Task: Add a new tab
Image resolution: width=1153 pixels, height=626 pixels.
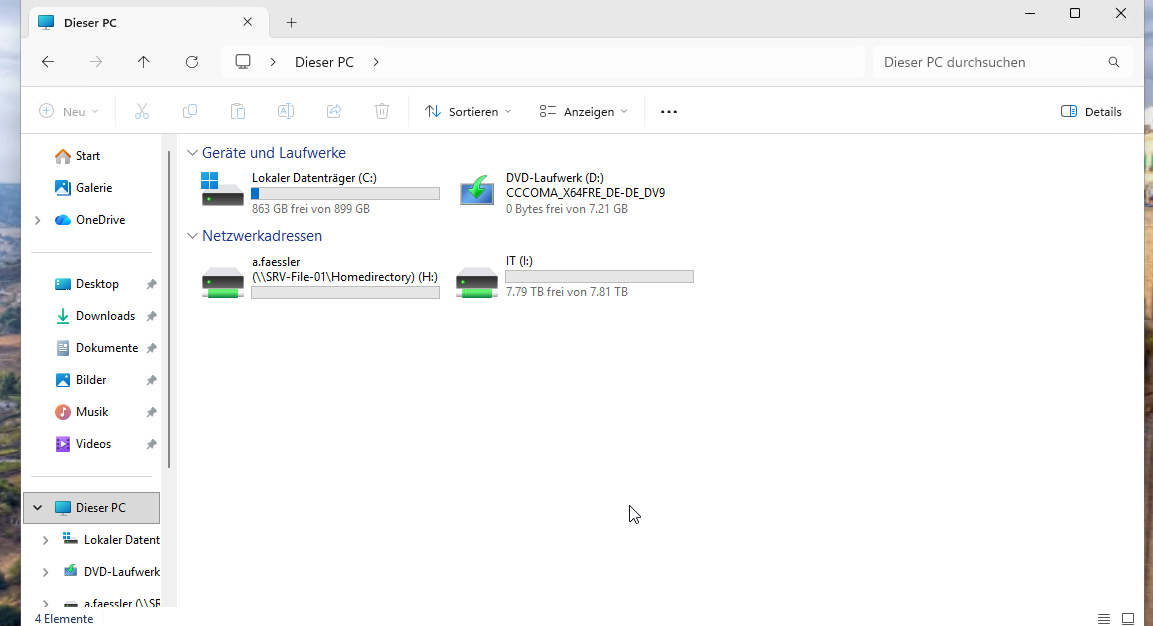Action: (292, 22)
